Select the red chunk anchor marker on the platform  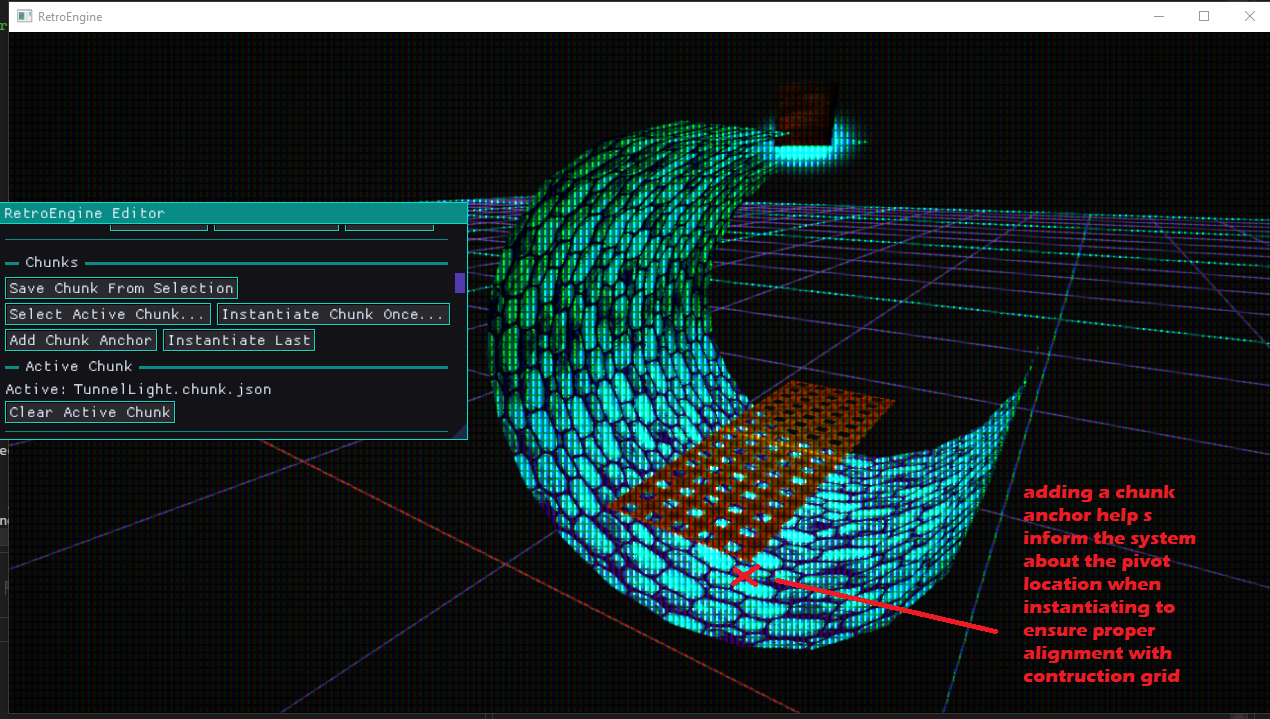click(744, 577)
